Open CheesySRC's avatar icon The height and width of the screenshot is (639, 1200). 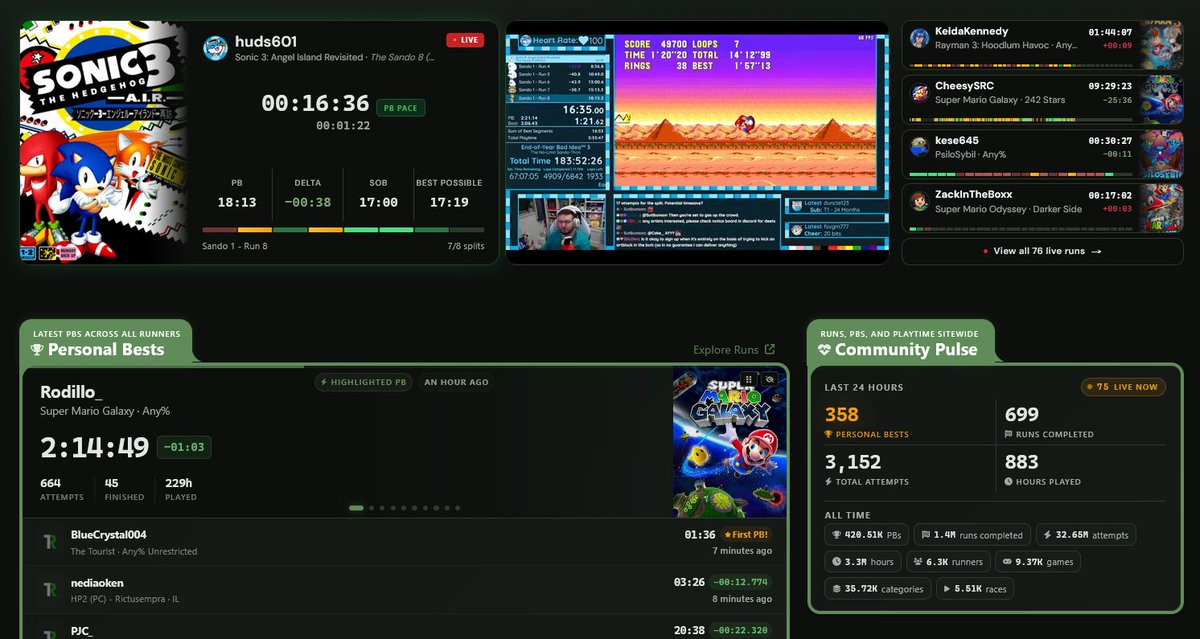(x=920, y=93)
